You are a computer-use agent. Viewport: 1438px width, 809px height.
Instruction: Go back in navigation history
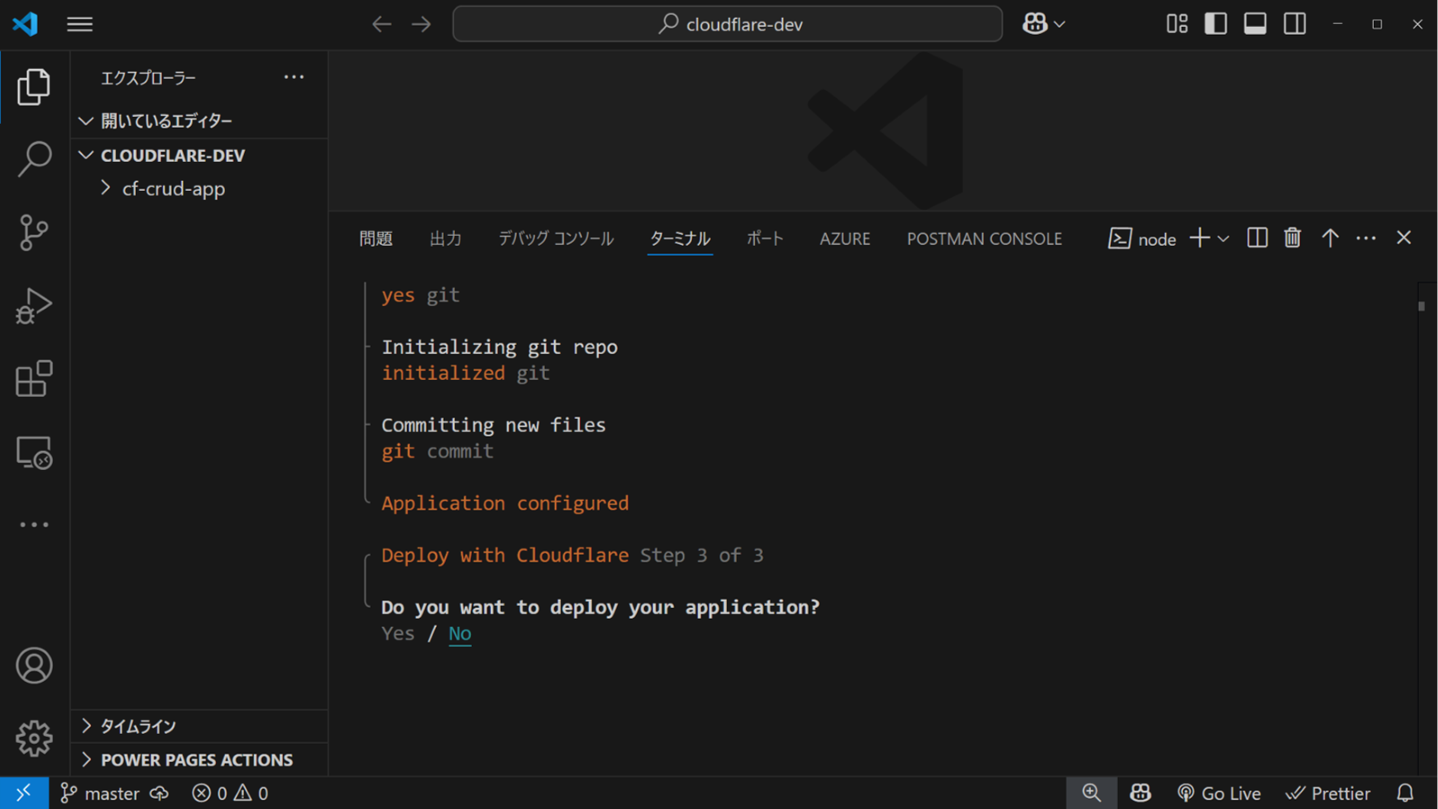pyautogui.click(x=382, y=24)
